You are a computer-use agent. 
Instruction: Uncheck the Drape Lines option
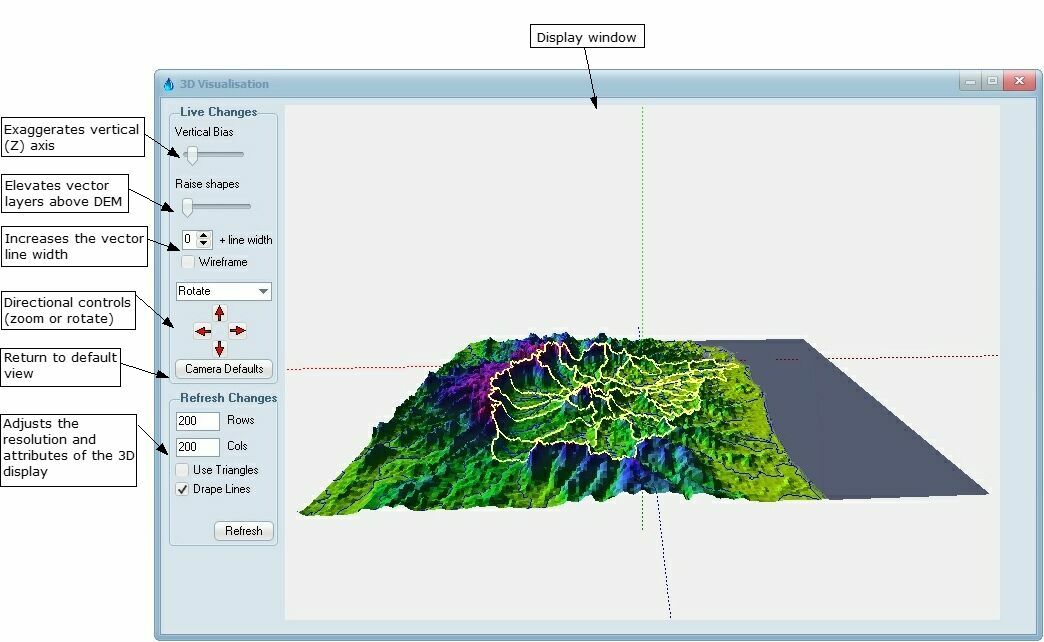pos(181,489)
